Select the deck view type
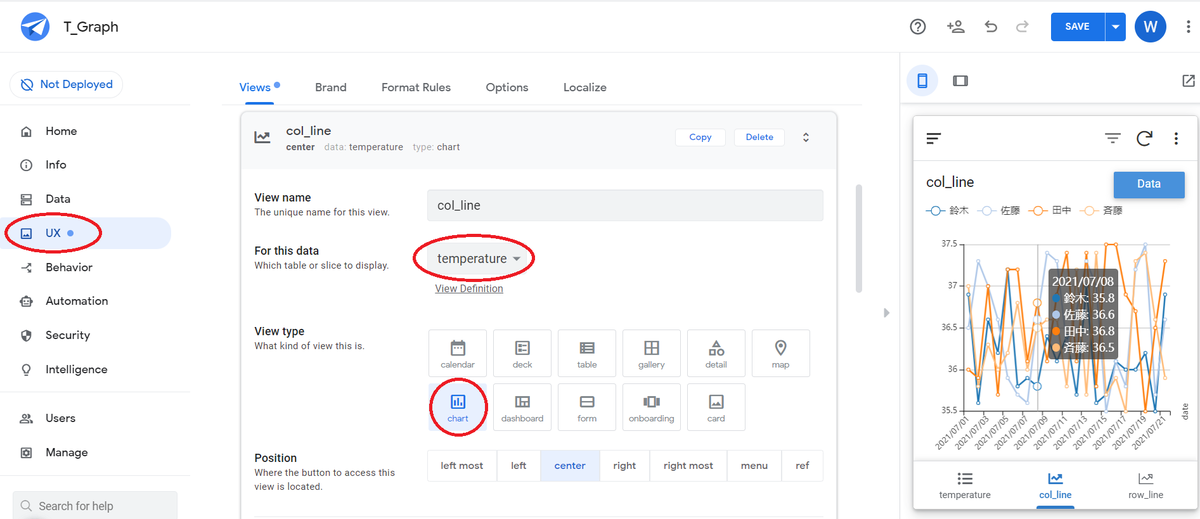Image resolution: width=1200 pixels, height=519 pixels. (x=522, y=354)
